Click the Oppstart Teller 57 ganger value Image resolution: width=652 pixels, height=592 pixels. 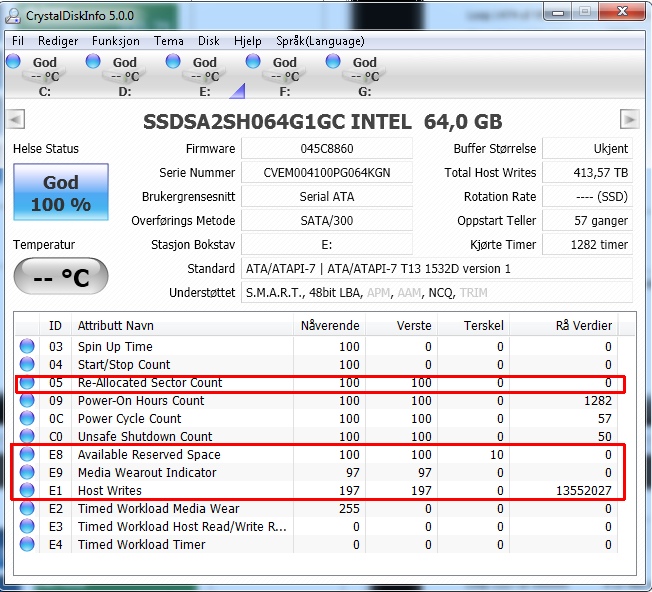coord(588,220)
